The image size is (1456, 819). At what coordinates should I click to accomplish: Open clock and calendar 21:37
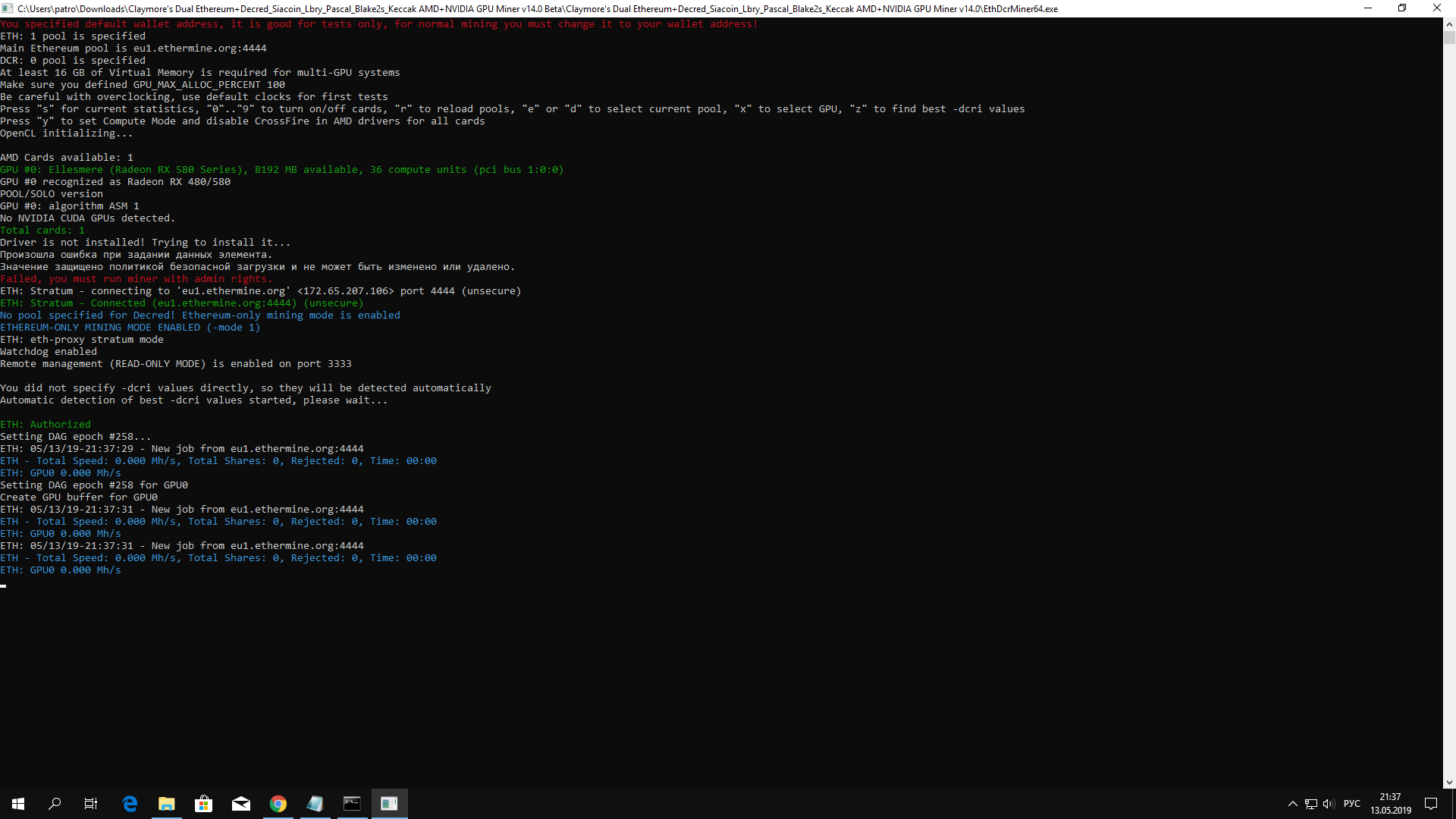click(1391, 804)
